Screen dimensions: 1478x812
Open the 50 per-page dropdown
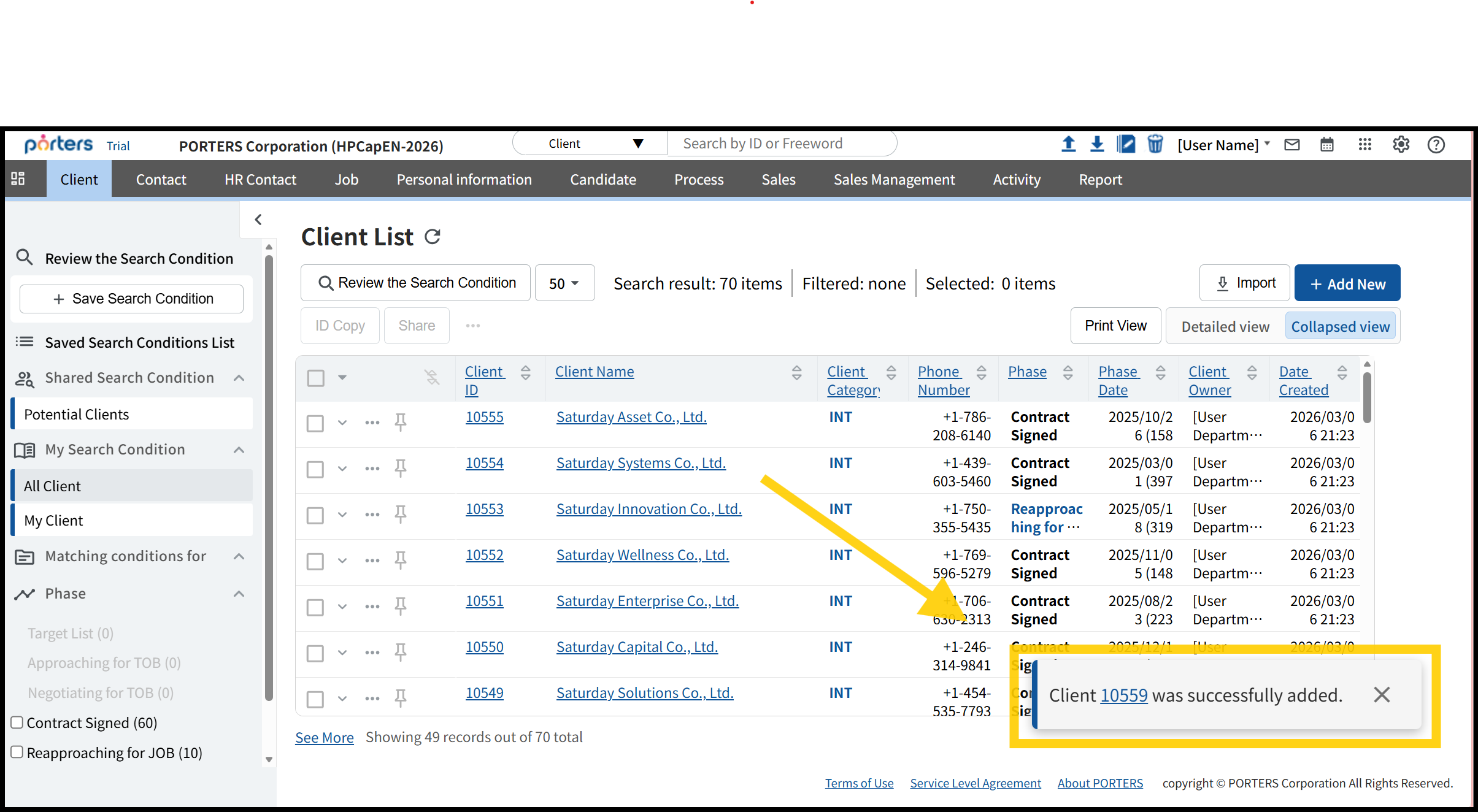(564, 283)
